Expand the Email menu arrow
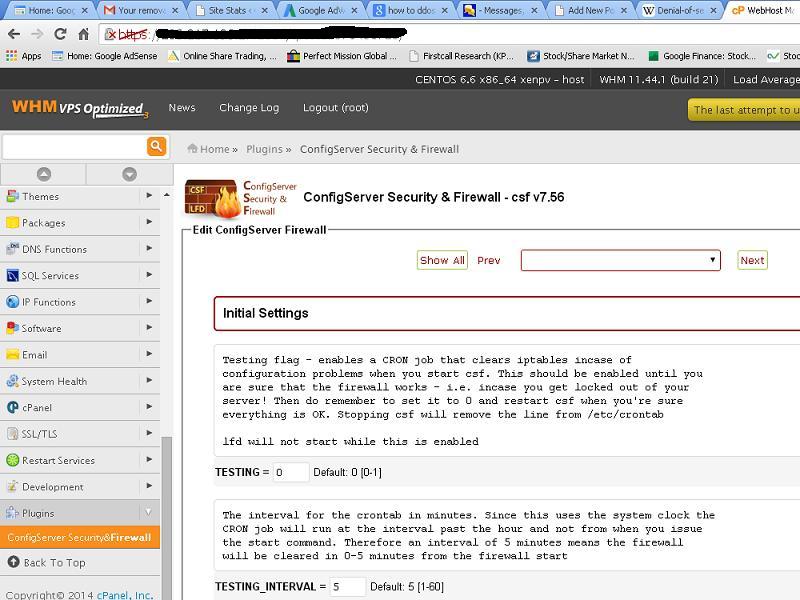 coord(149,354)
